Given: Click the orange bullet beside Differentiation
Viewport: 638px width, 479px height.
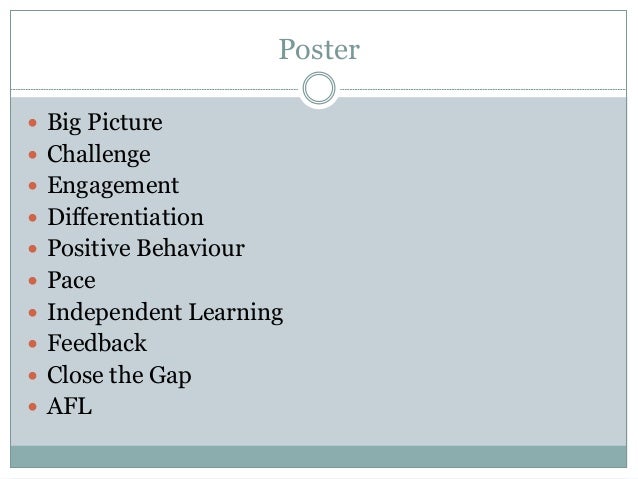Looking at the screenshot, I should pyautogui.click(x=33, y=218).
